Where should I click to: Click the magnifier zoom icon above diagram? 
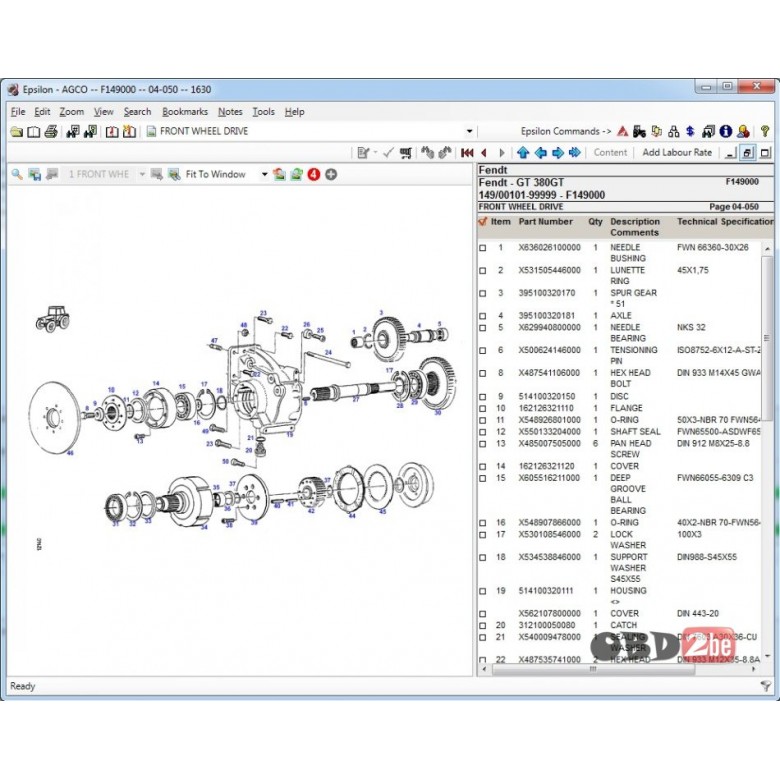click(17, 174)
